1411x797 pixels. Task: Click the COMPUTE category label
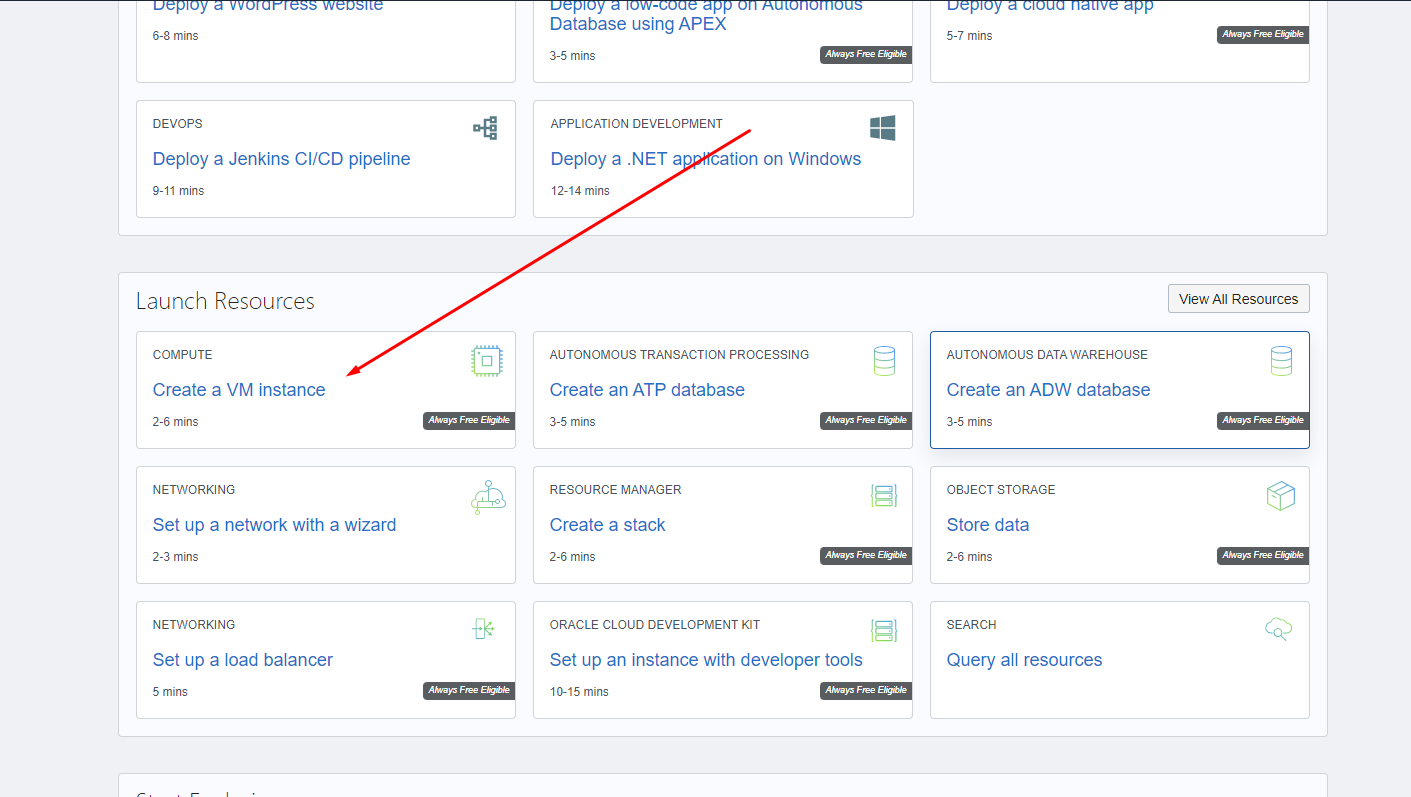pos(183,355)
